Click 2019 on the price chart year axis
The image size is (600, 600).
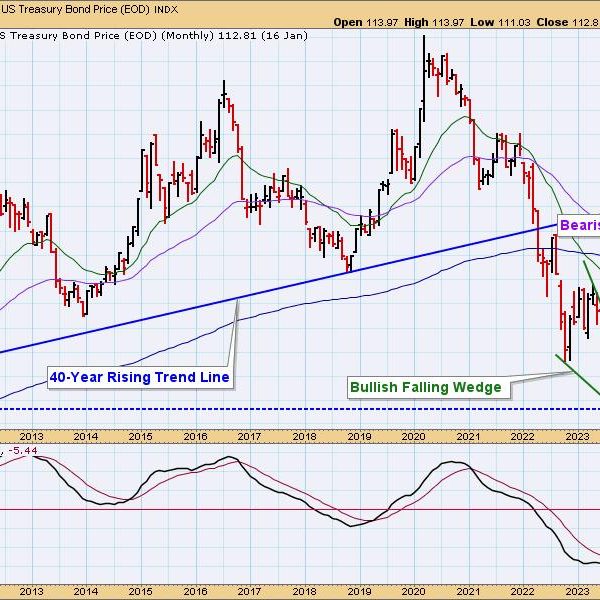point(359,436)
